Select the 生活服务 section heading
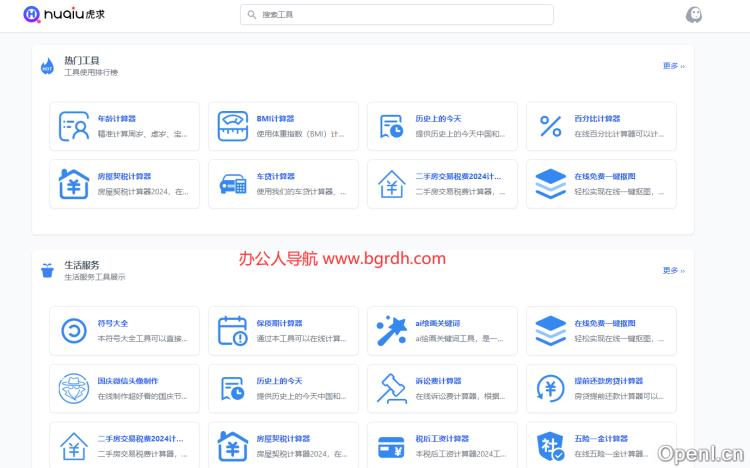 coord(82,265)
